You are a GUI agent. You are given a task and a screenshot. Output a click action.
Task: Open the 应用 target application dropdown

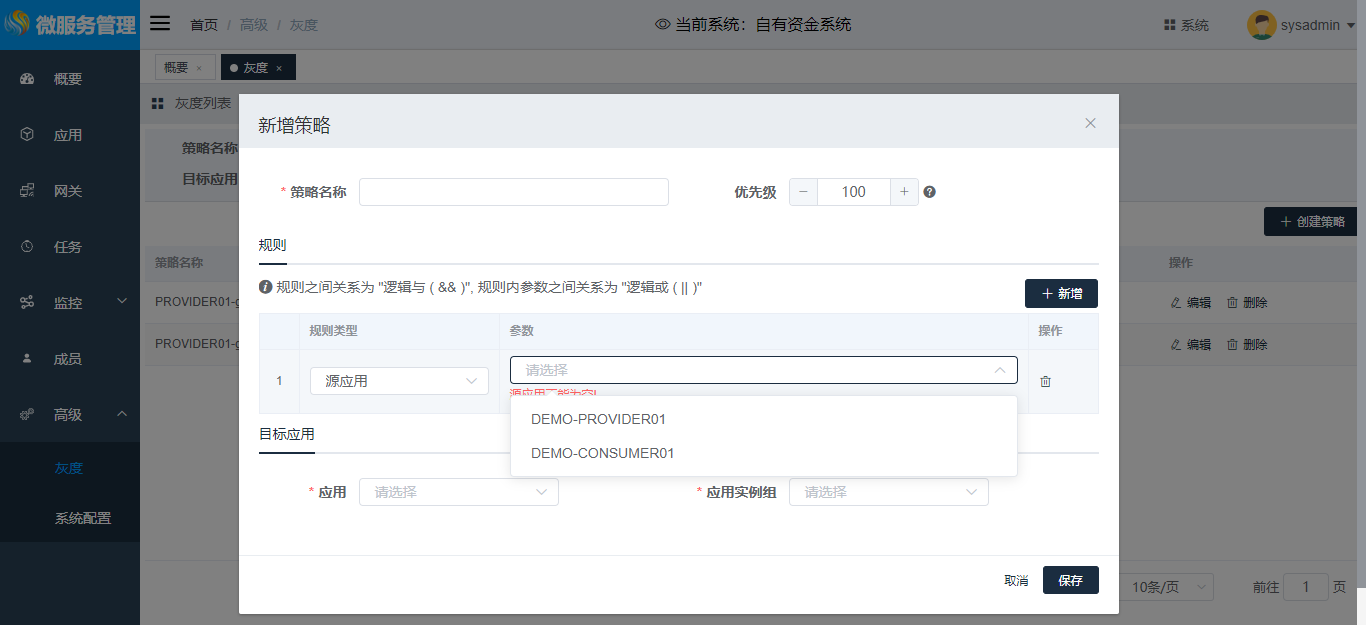(458, 492)
